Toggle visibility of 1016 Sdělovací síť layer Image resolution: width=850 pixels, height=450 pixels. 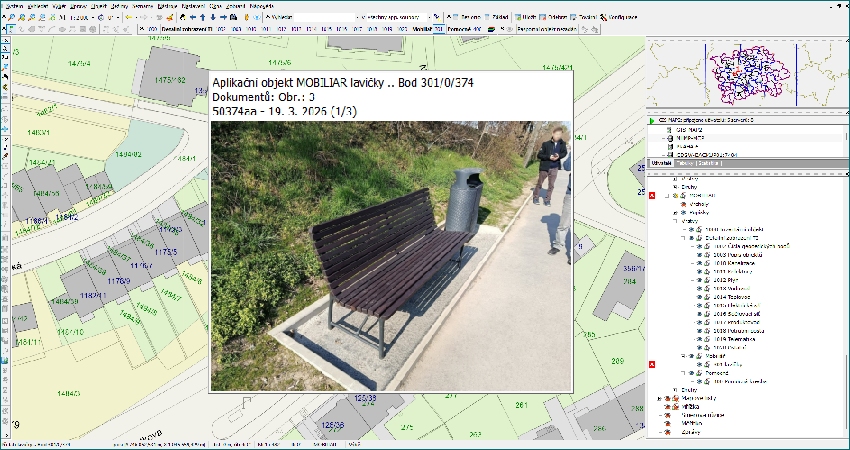pos(699,314)
